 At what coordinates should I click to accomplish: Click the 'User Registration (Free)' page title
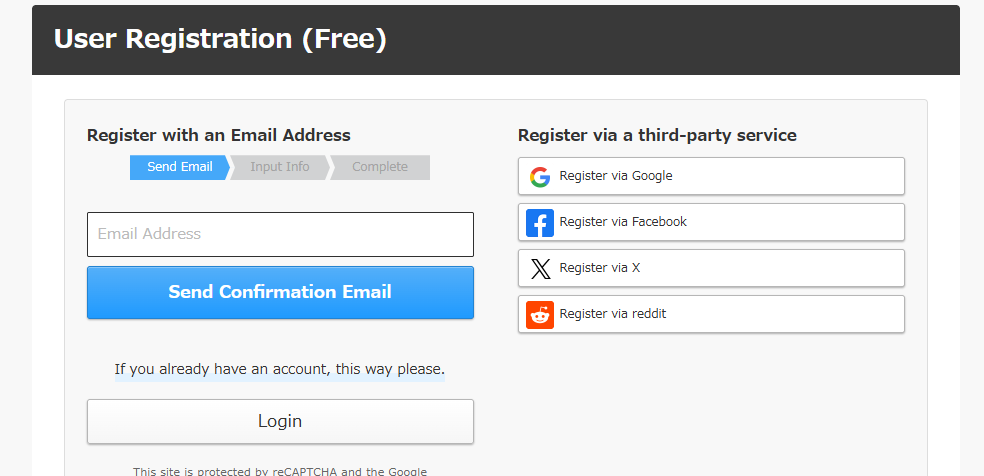tap(220, 39)
